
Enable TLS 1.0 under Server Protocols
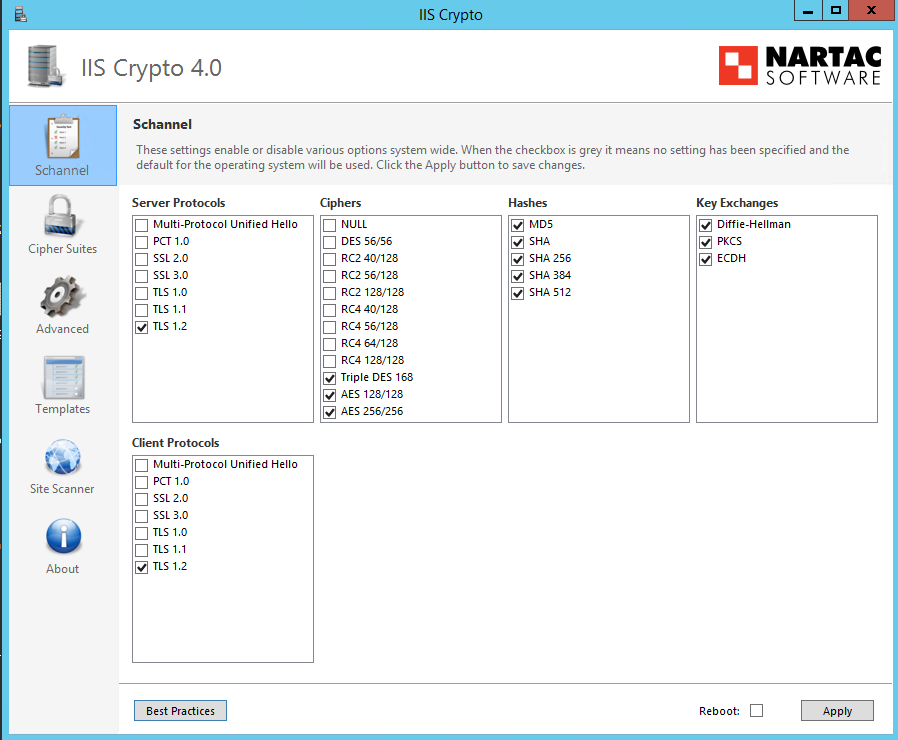[141, 293]
